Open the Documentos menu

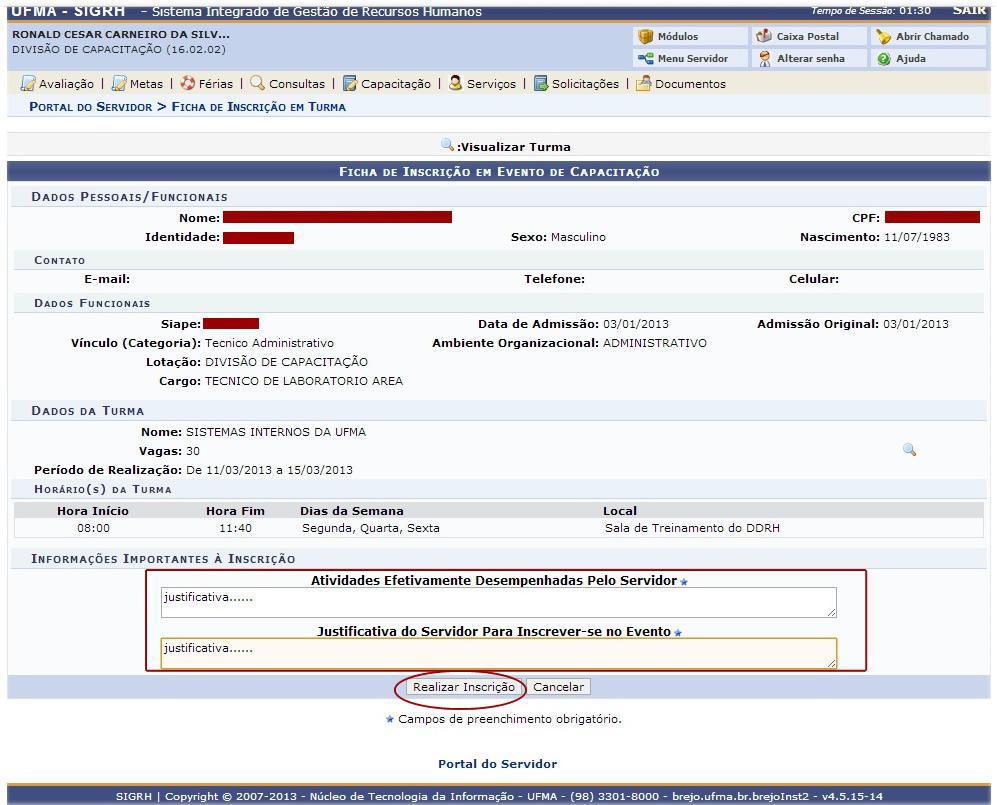click(681, 84)
